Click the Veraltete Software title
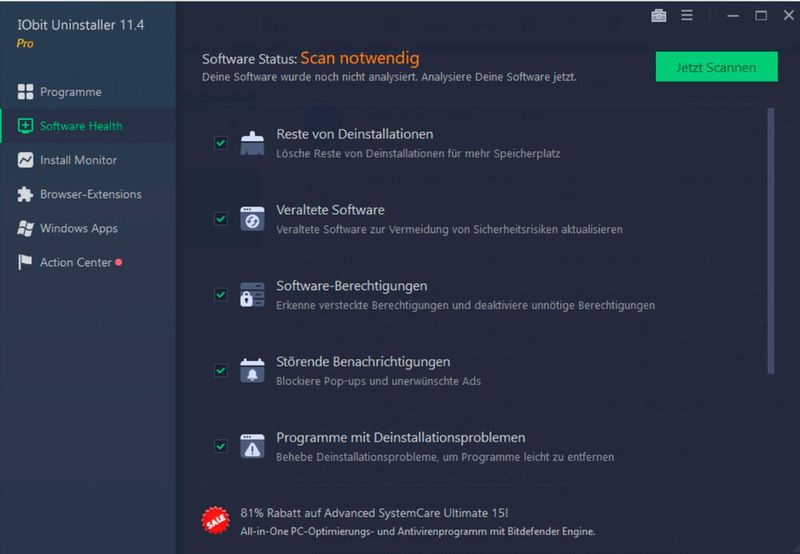800x554 pixels. (x=330, y=210)
